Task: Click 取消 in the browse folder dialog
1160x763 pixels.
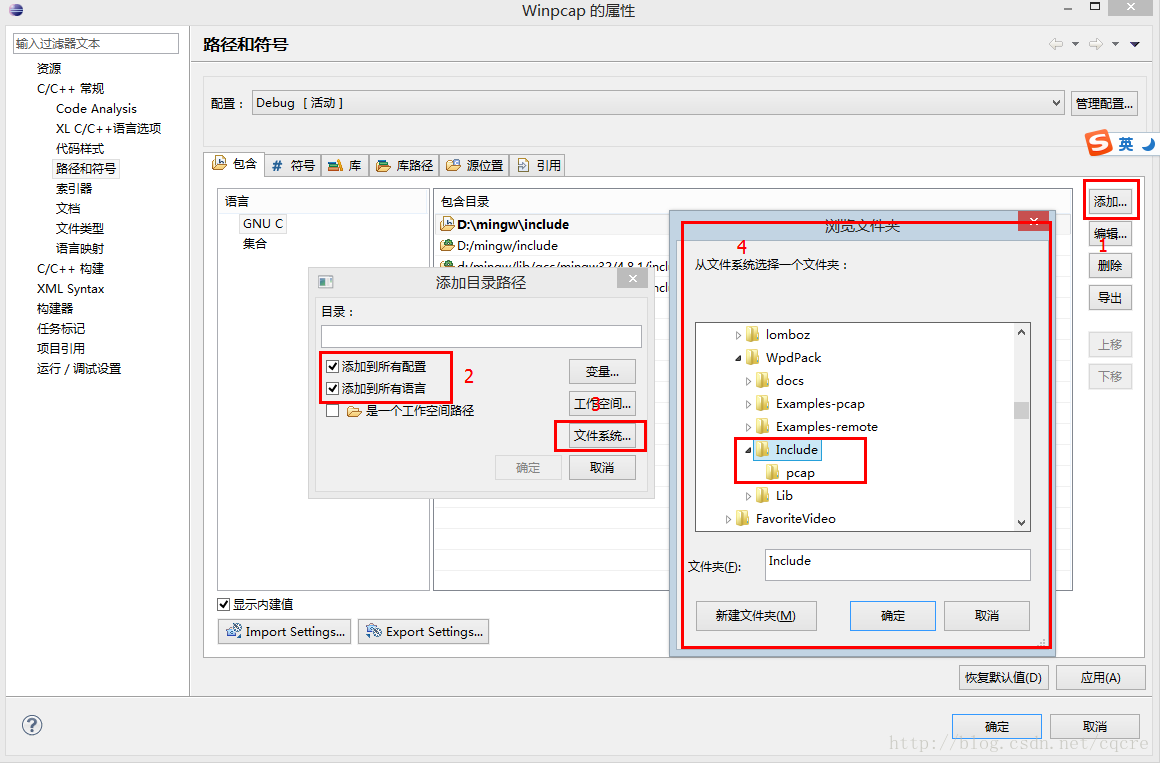Action: pos(987,616)
